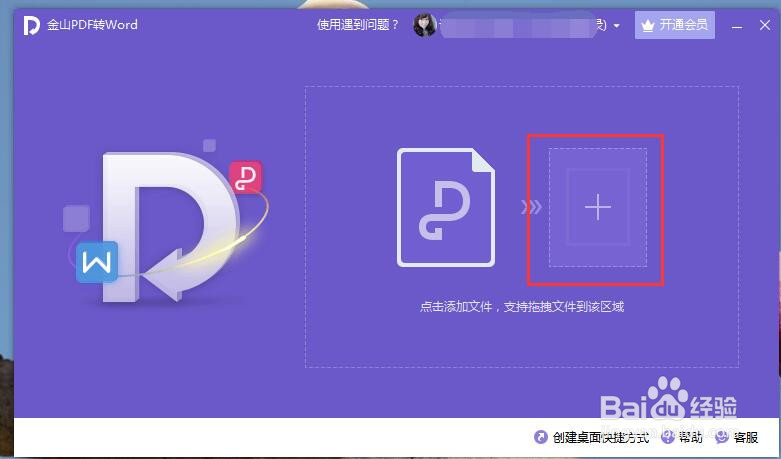
Task: Click text 点击添加文件，支持拖拽文件到该区域
Action: pyautogui.click(x=522, y=307)
